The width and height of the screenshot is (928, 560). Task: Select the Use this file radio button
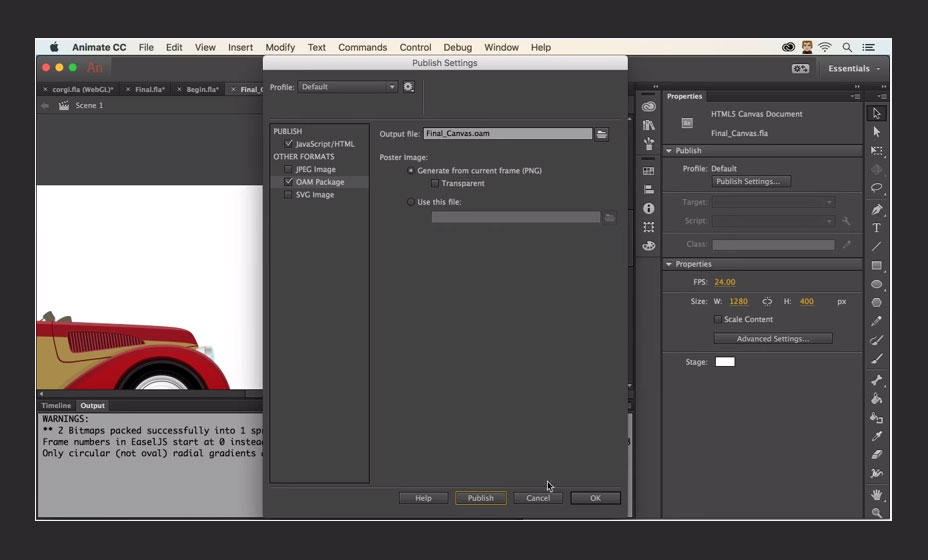[x=411, y=202]
